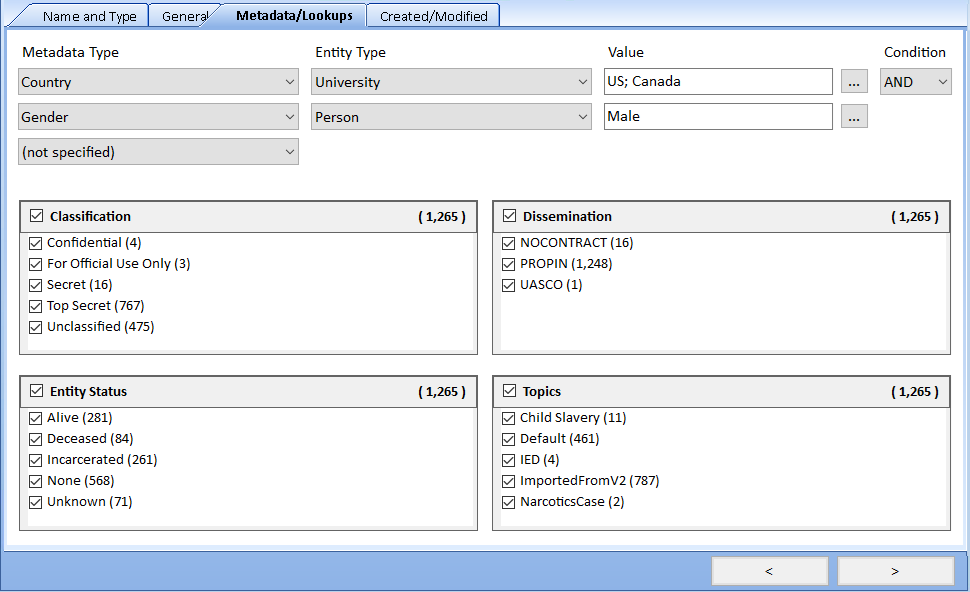Uncheck Secret (16)

[x=36, y=285]
